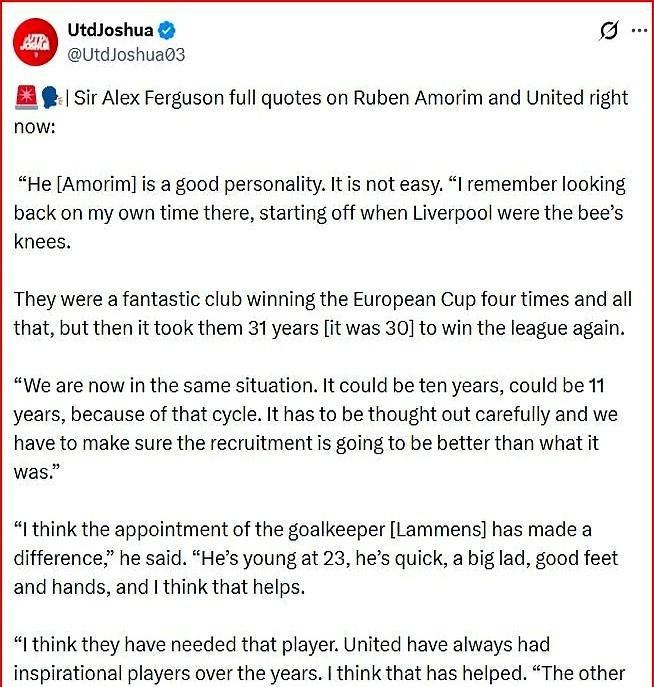Click the paragraph about the goalkeeper appointment
The width and height of the screenshot is (654, 687).
pyautogui.click(x=320, y=558)
